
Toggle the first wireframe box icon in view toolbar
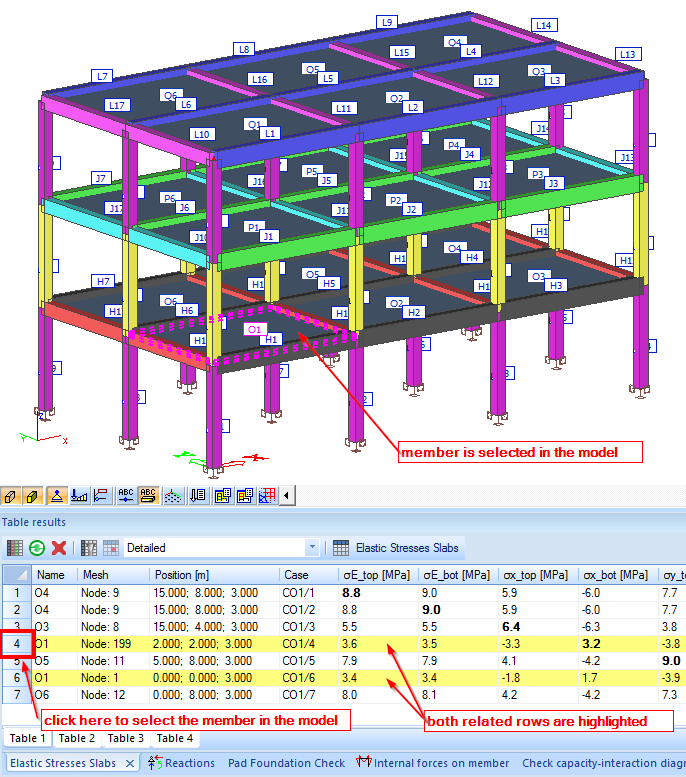pyautogui.click(x=11, y=495)
